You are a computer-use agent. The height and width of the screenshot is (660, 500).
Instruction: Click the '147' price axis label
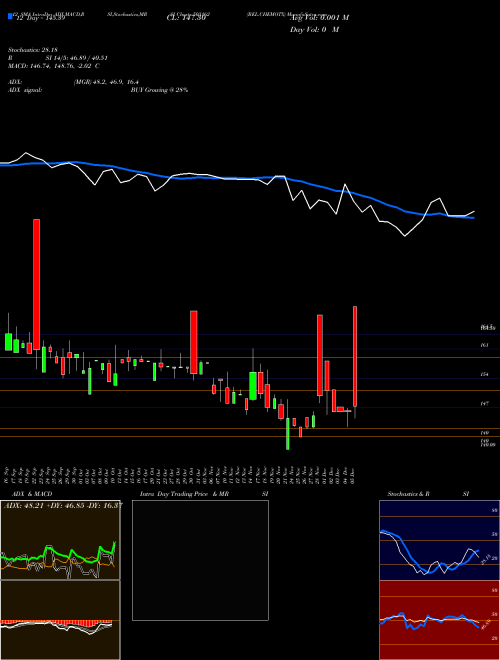click(x=484, y=404)
